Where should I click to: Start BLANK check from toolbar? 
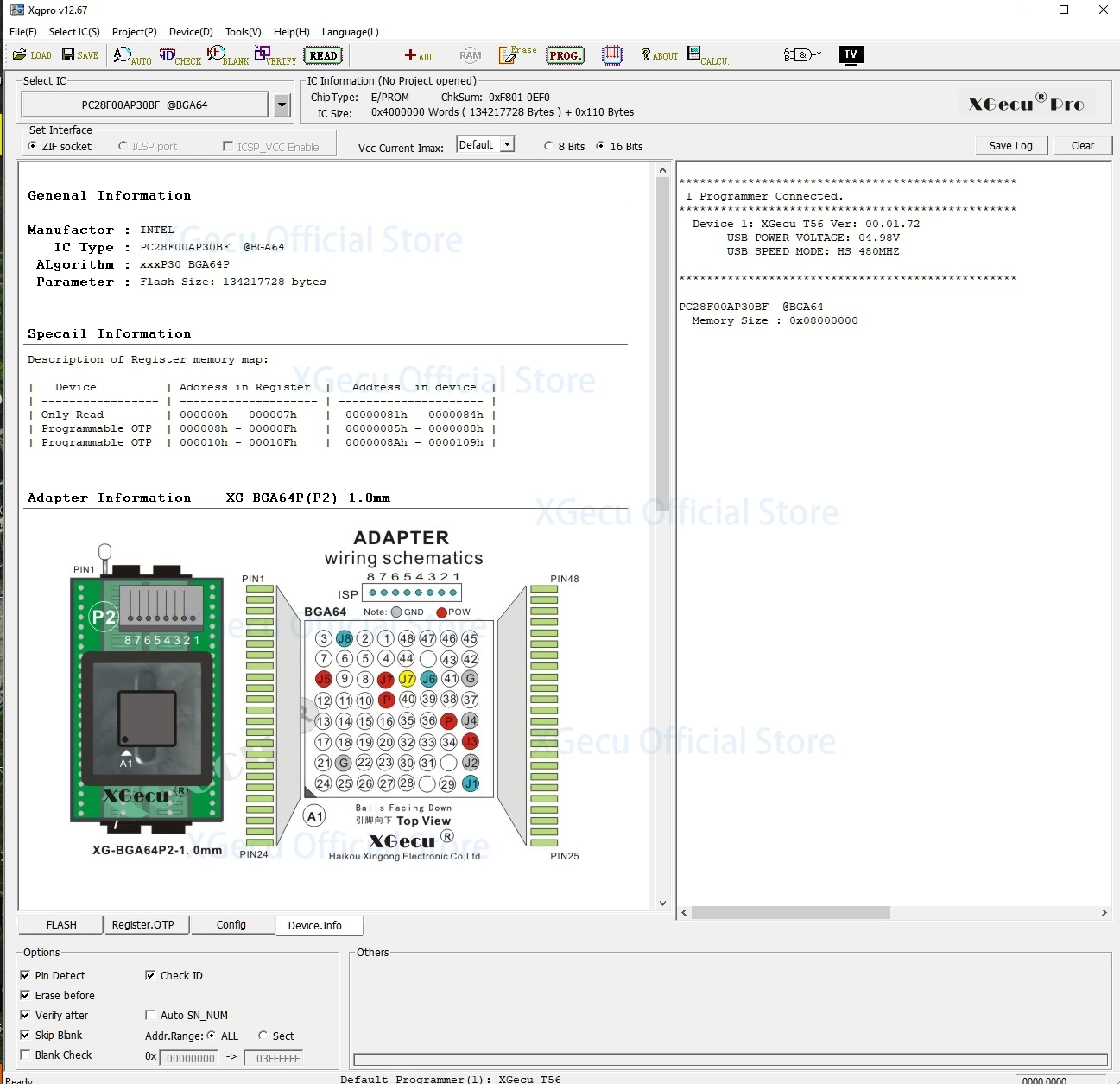(227, 56)
